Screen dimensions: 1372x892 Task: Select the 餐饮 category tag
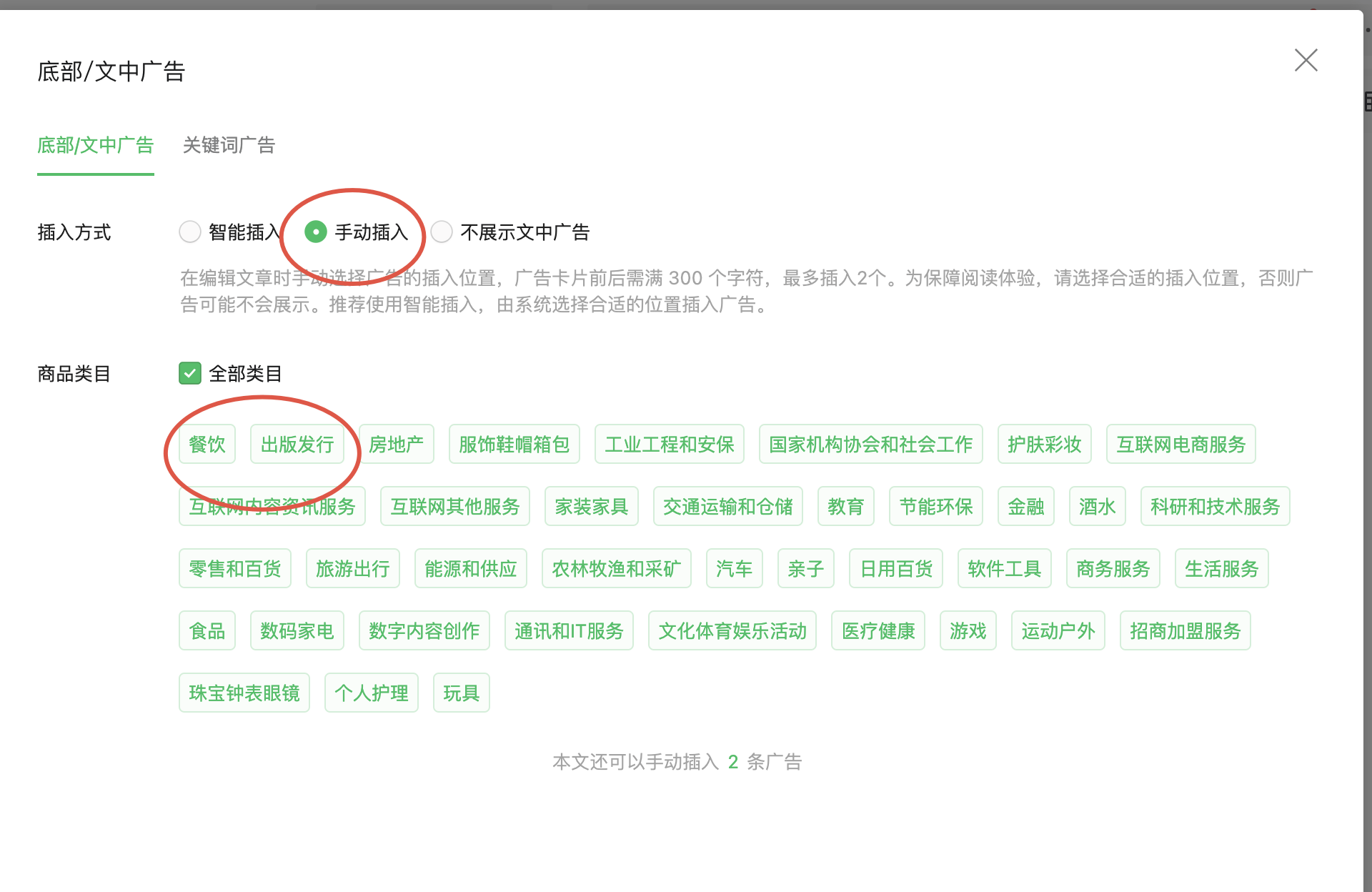click(207, 444)
